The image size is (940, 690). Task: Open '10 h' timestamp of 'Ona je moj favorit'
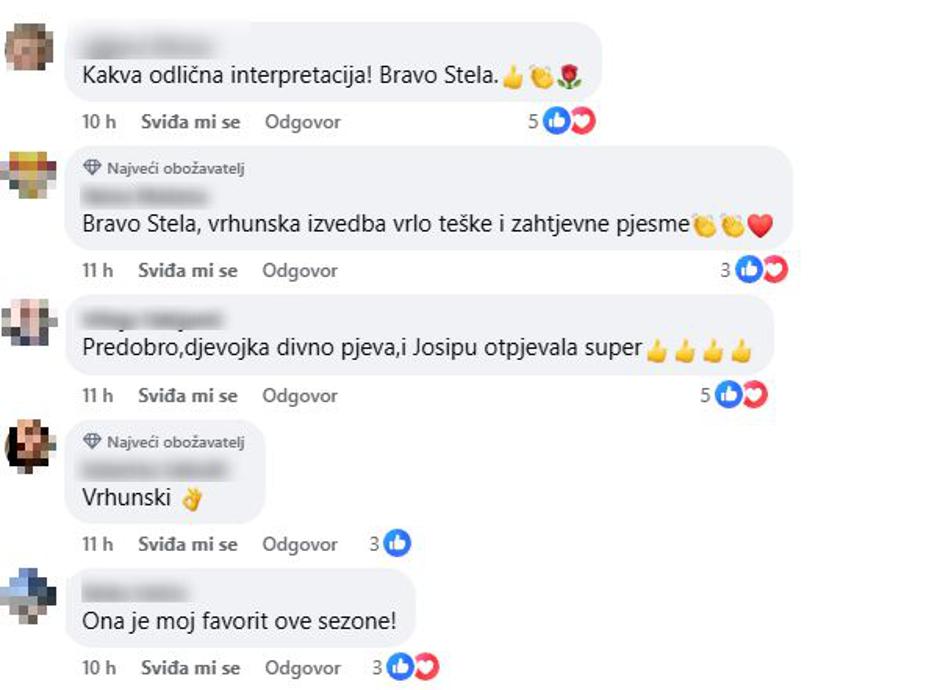(x=99, y=667)
